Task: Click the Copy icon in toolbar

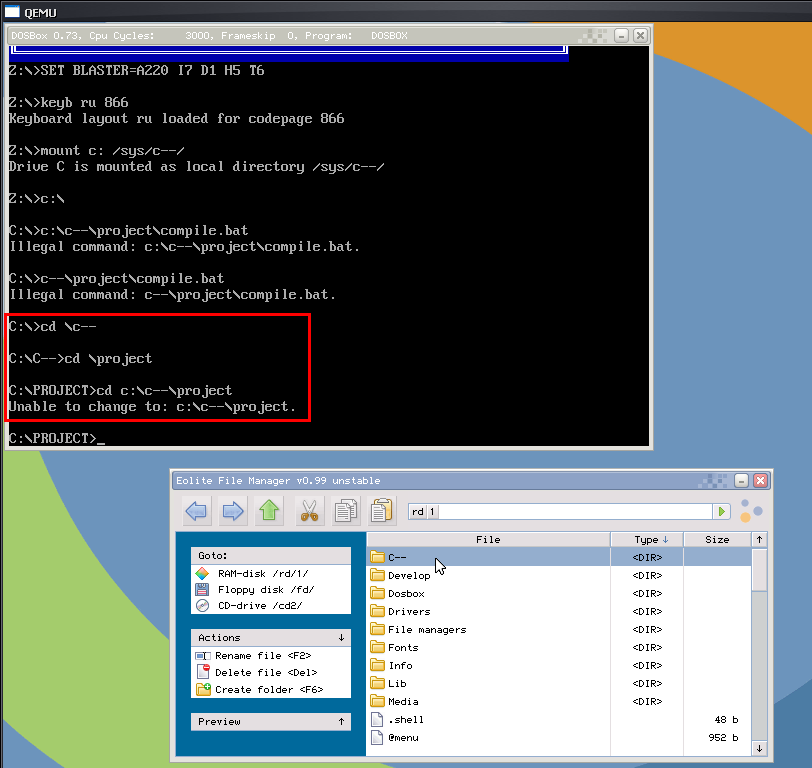Action: (346, 511)
